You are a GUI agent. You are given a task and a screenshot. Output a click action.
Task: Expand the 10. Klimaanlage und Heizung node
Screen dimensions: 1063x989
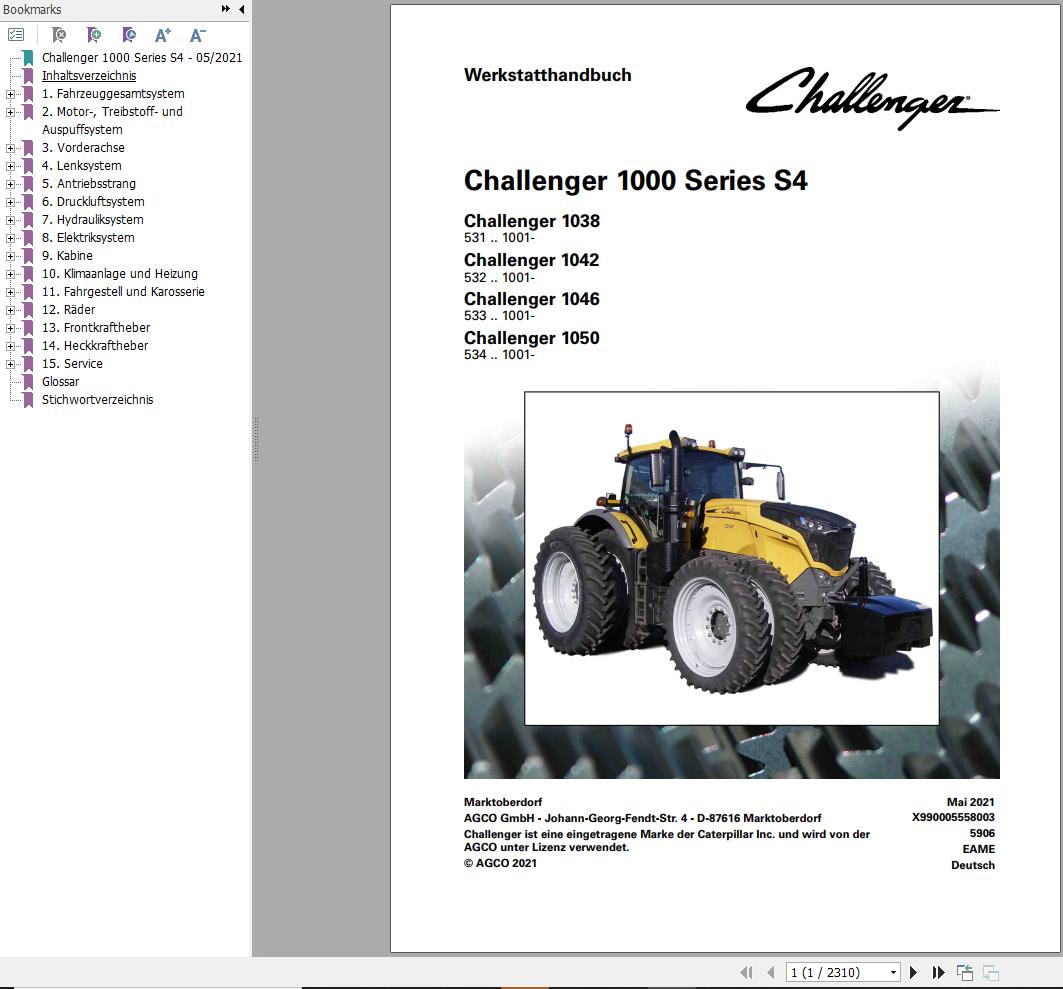[10, 275]
